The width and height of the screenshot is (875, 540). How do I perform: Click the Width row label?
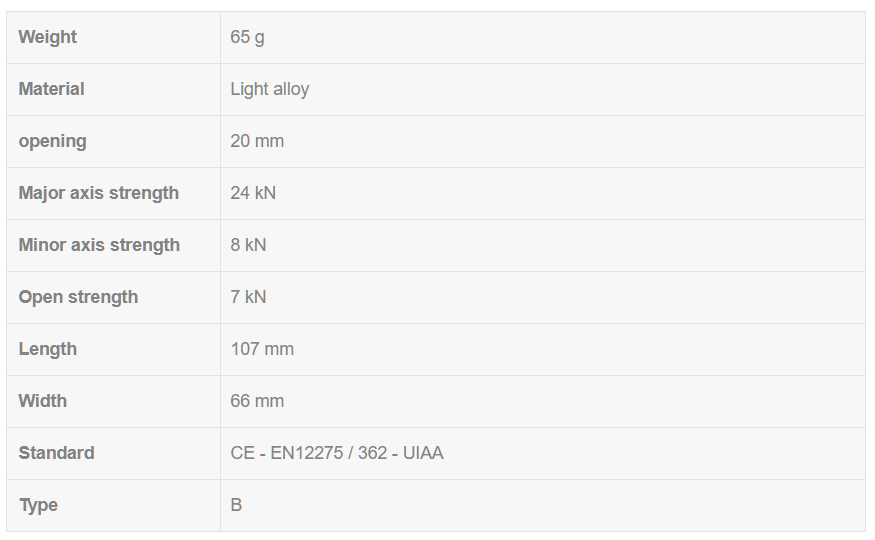click(x=43, y=401)
